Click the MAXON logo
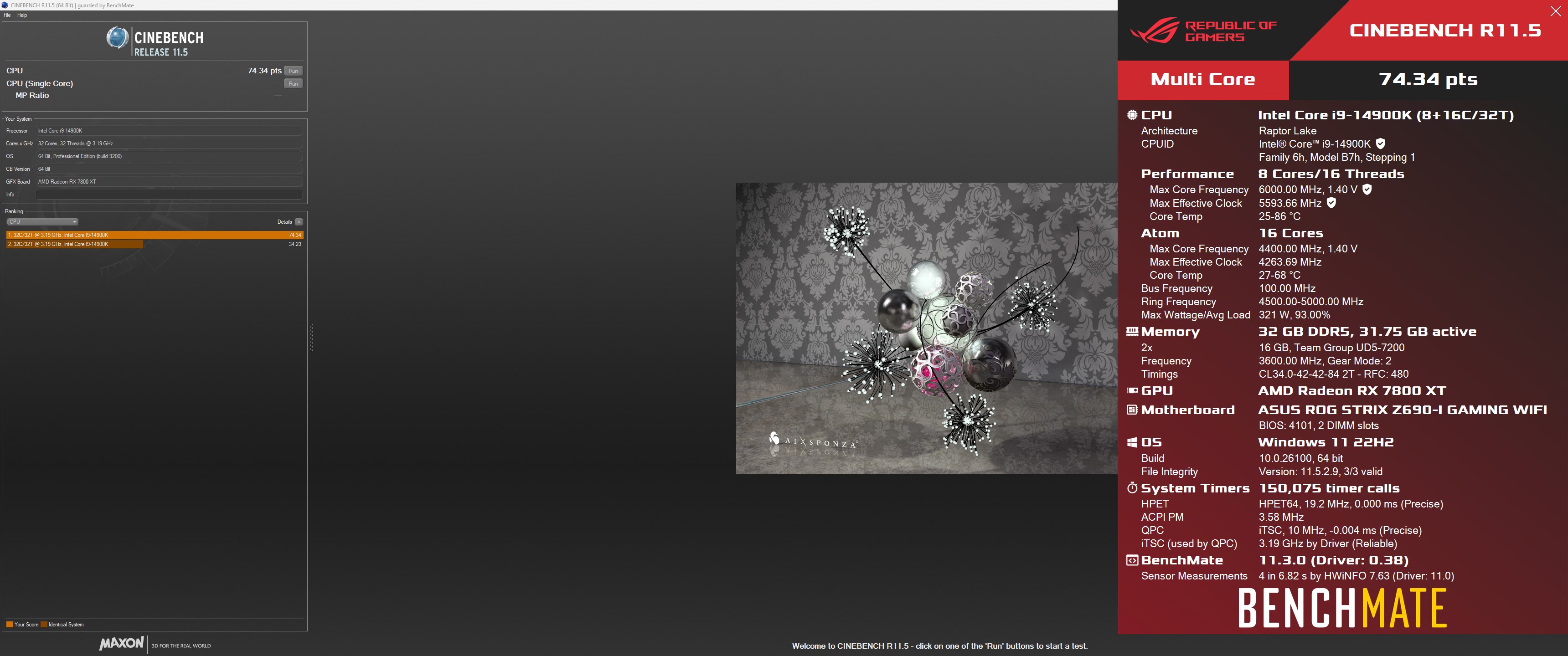 click(x=122, y=643)
